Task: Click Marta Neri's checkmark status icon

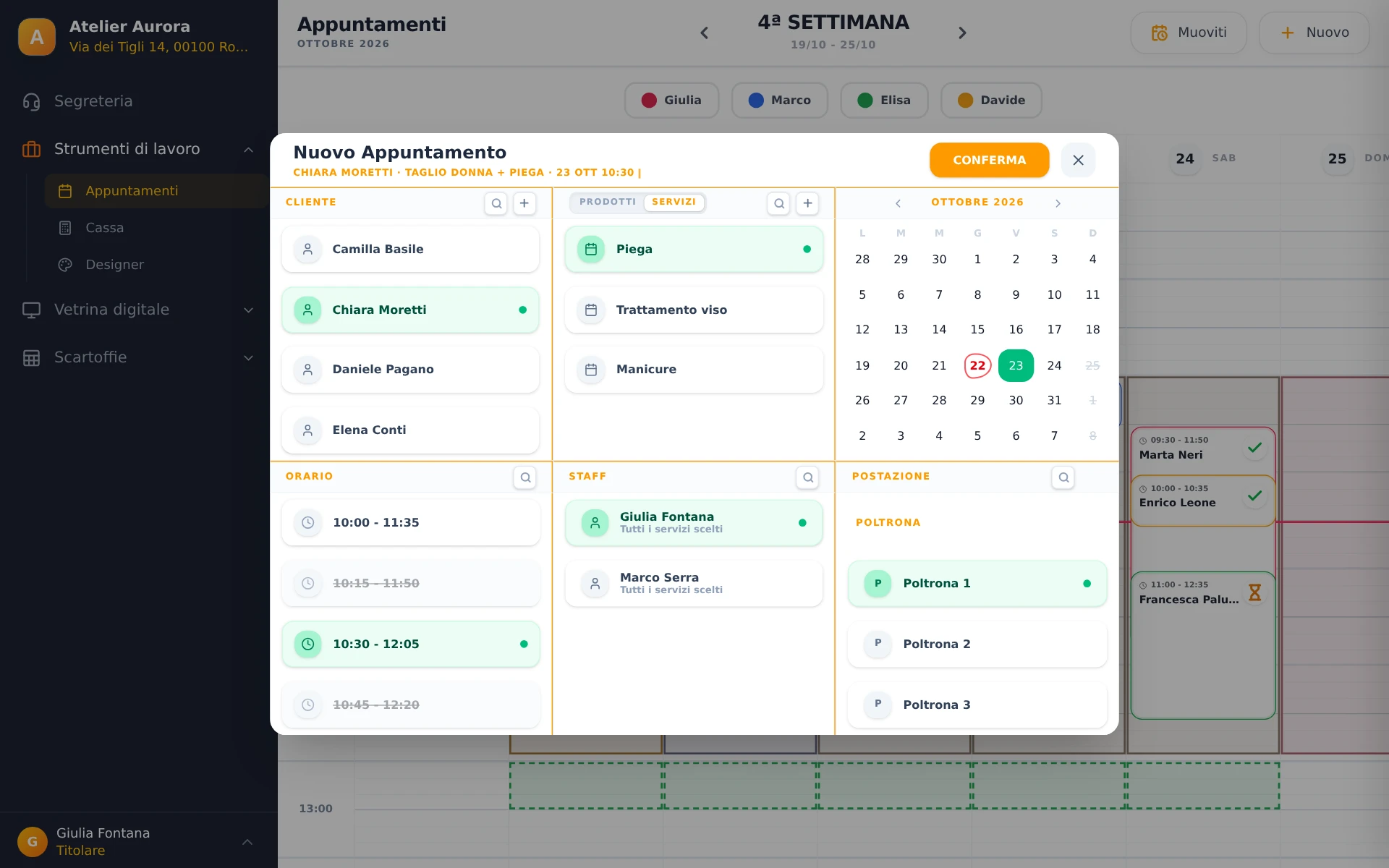Action: coord(1255,448)
